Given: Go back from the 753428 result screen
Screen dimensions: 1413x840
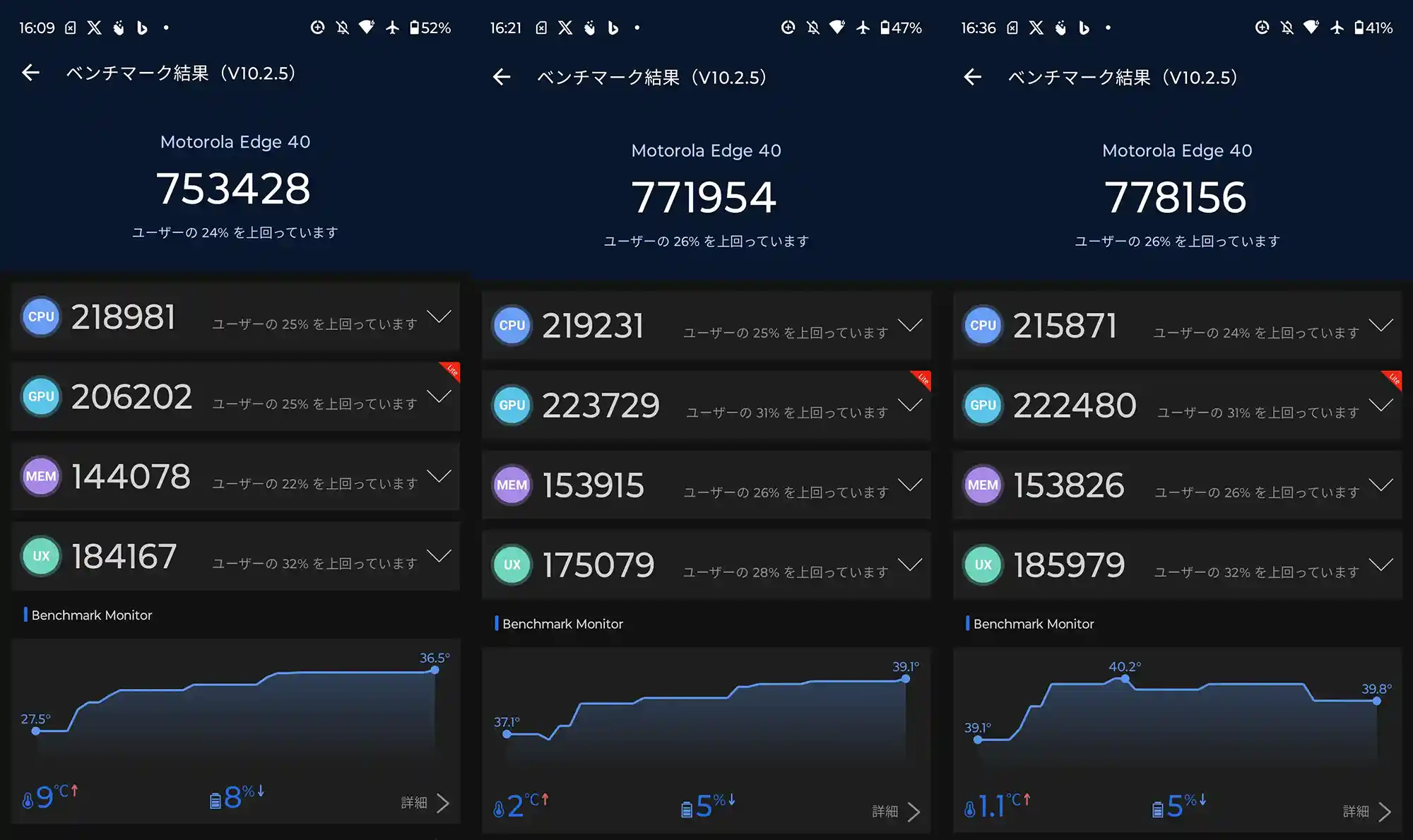Looking at the screenshot, I should 30,73.
